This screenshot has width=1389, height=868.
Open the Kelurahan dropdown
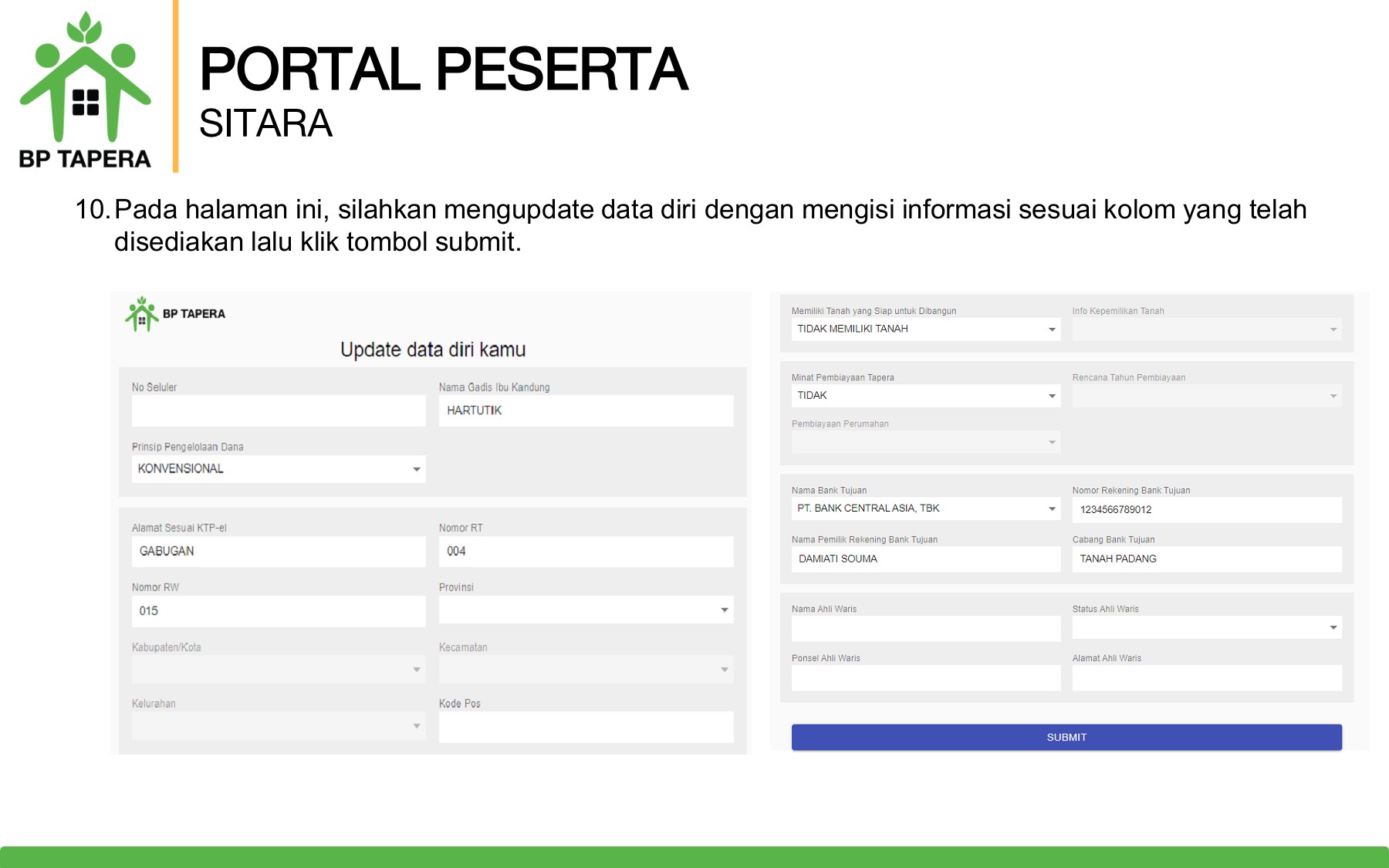tap(416, 726)
